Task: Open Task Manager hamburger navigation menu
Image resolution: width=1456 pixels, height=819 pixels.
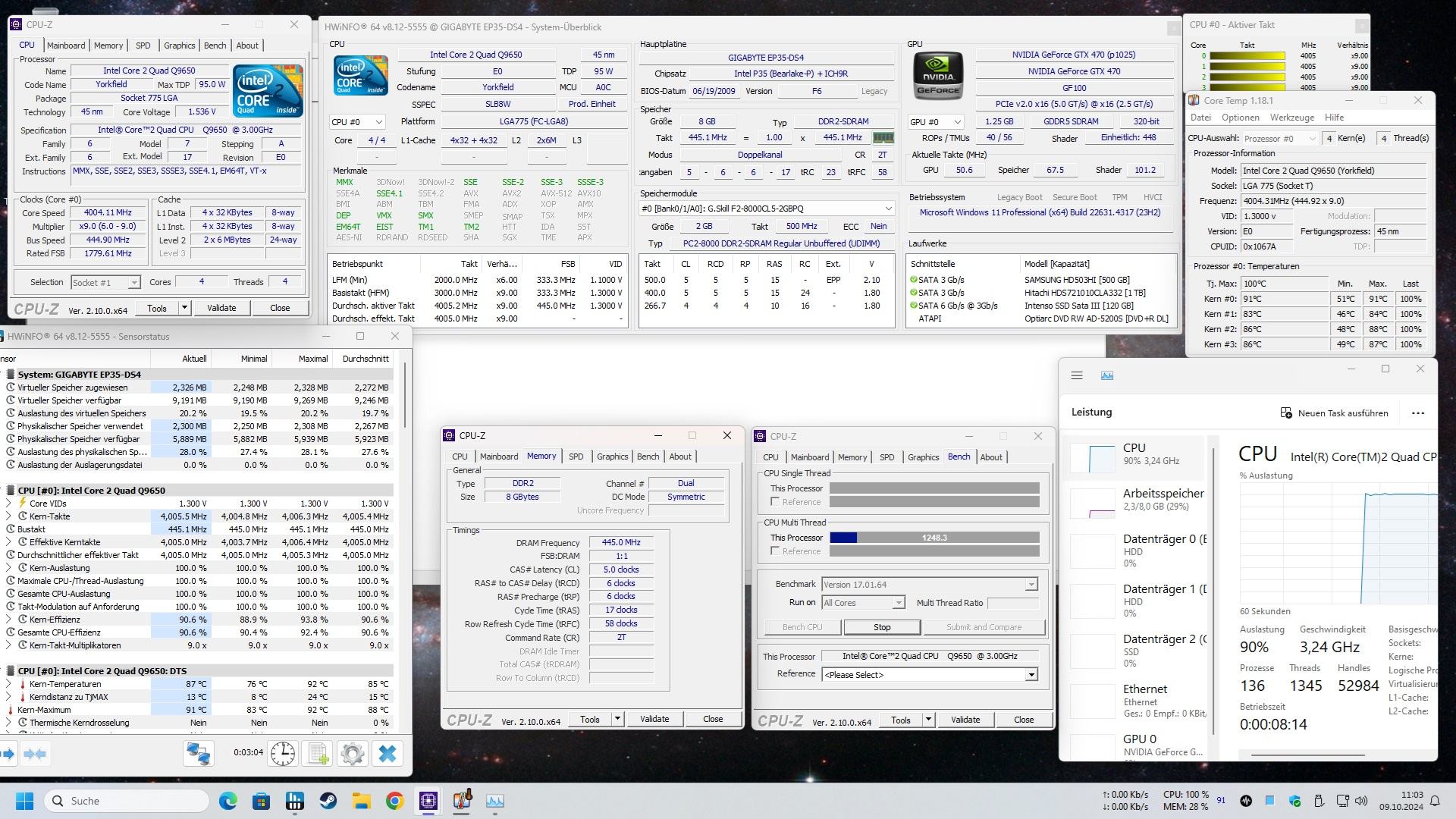Action: tap(1076, 375)
